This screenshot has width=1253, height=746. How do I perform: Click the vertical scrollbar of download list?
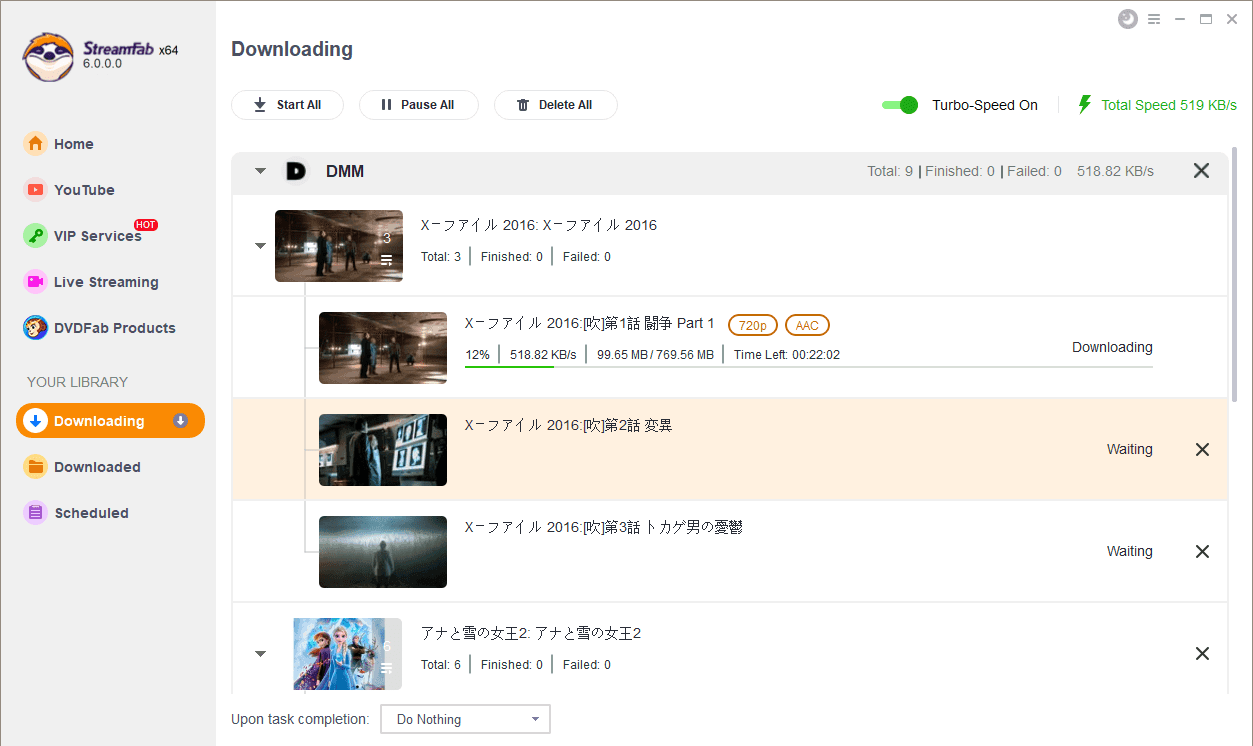click(1235, 275)
